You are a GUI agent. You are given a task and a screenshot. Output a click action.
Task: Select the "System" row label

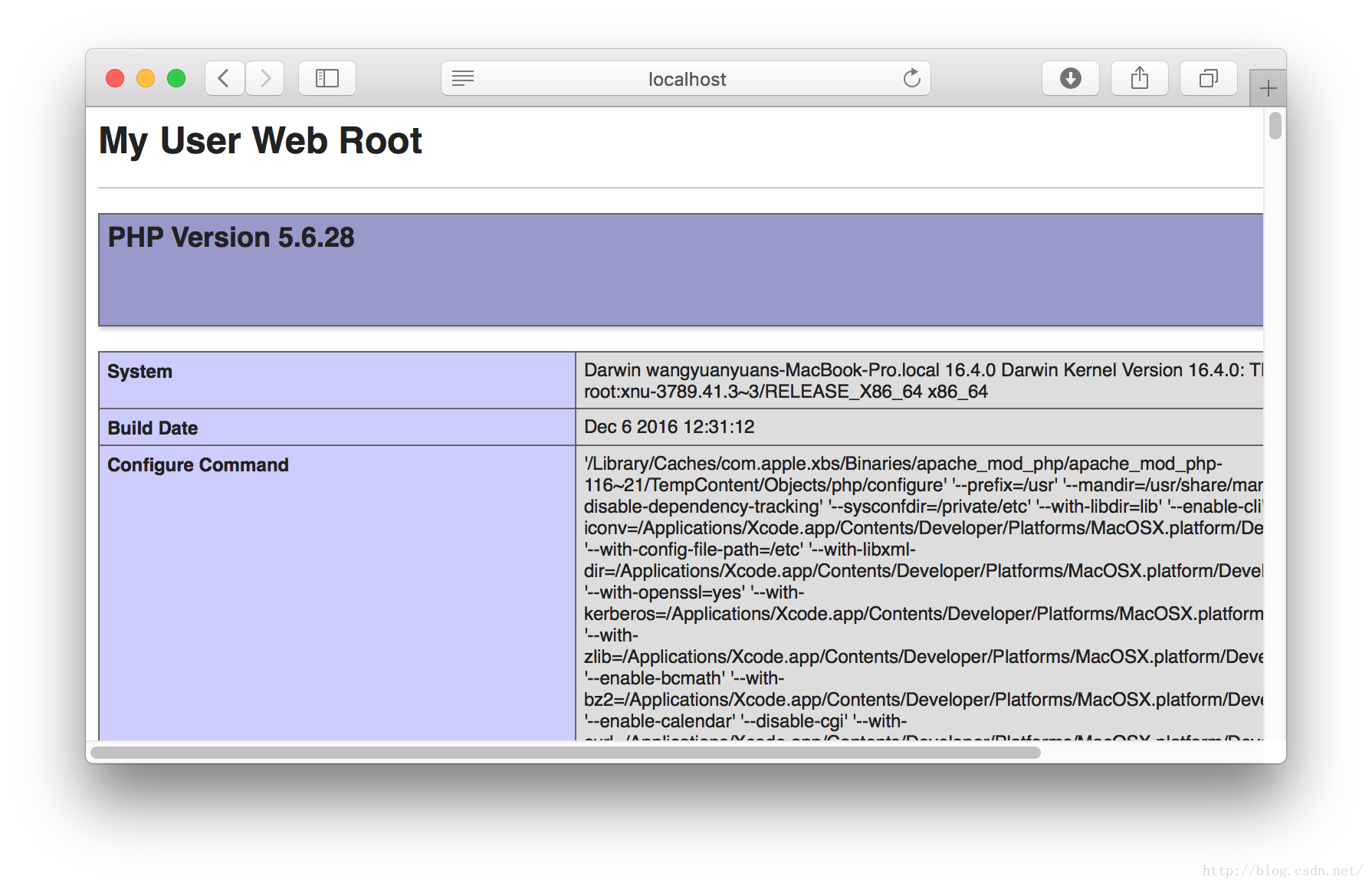[139, 372]
